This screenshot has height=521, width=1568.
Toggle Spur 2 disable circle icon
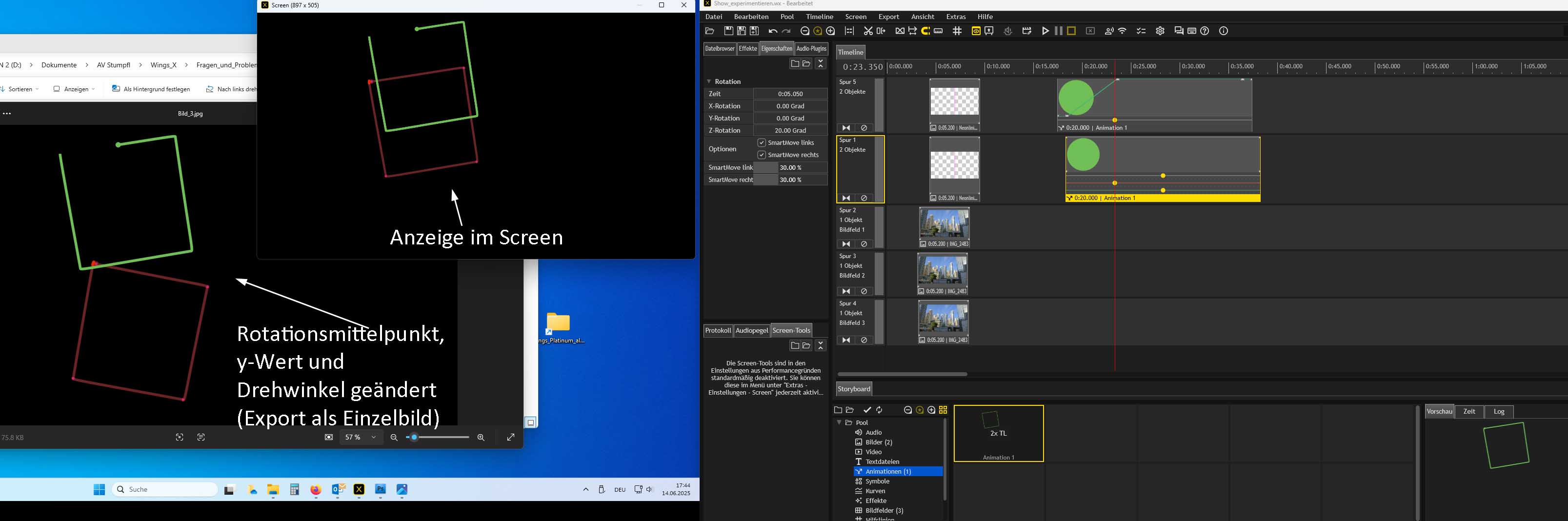864,244
